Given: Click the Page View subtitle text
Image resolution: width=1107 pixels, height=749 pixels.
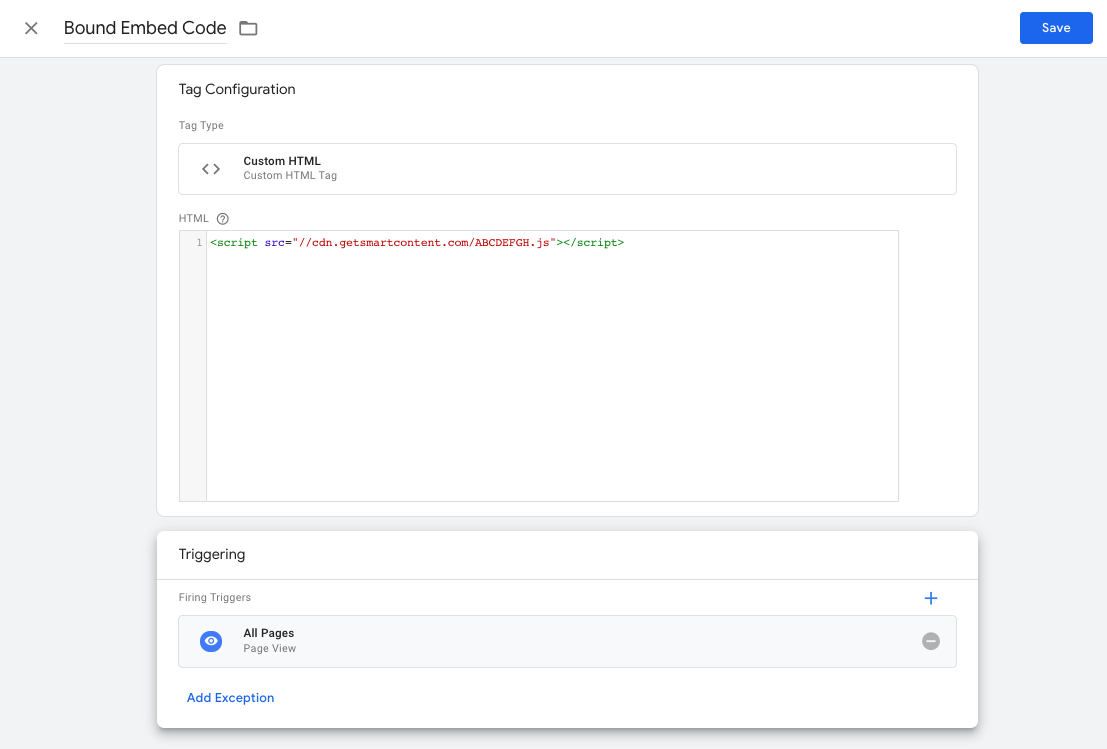Looking at the screenshot, I should tap(270, 649).
